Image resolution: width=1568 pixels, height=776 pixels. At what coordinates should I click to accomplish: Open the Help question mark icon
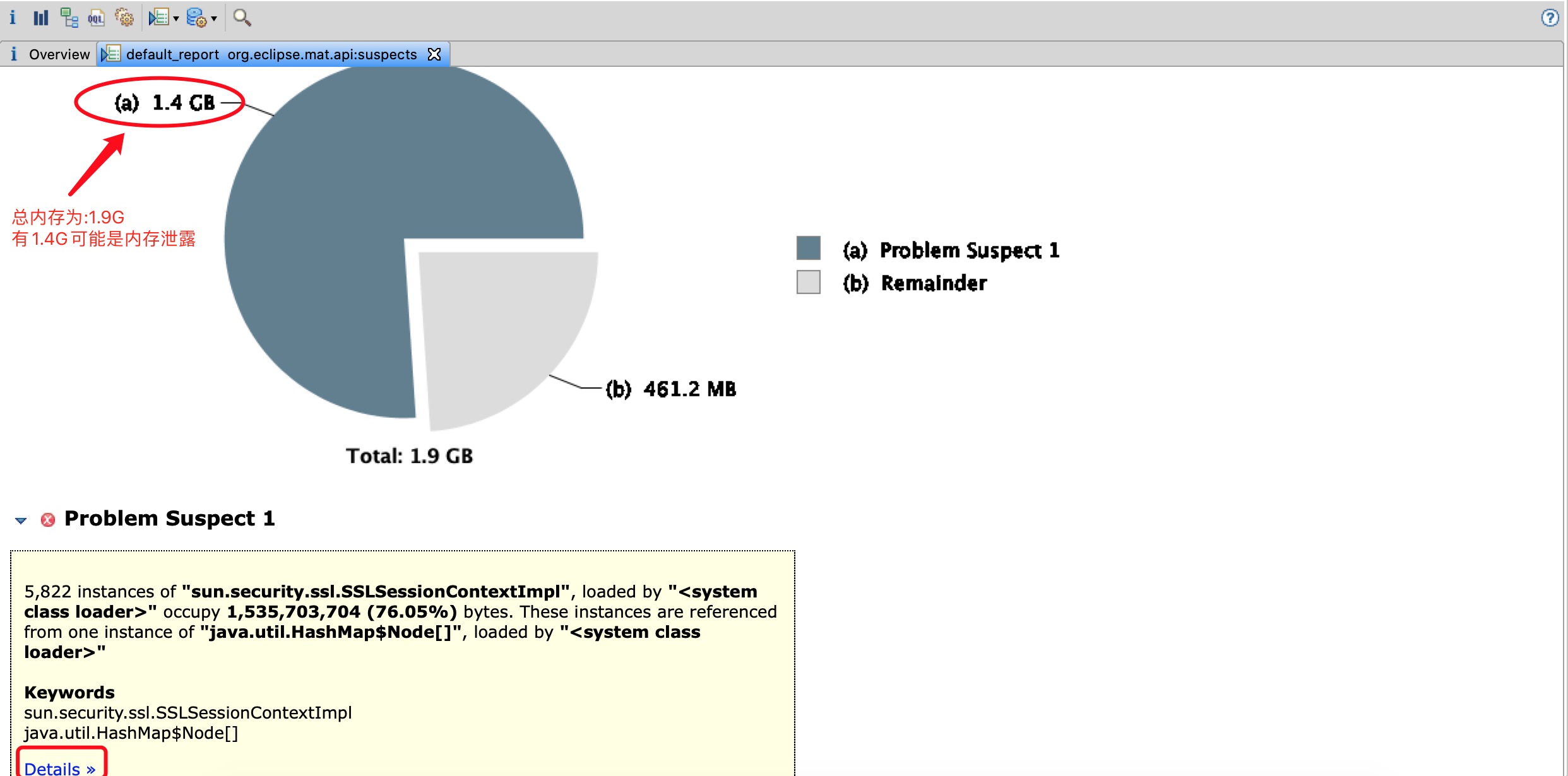pos(1550,18)
